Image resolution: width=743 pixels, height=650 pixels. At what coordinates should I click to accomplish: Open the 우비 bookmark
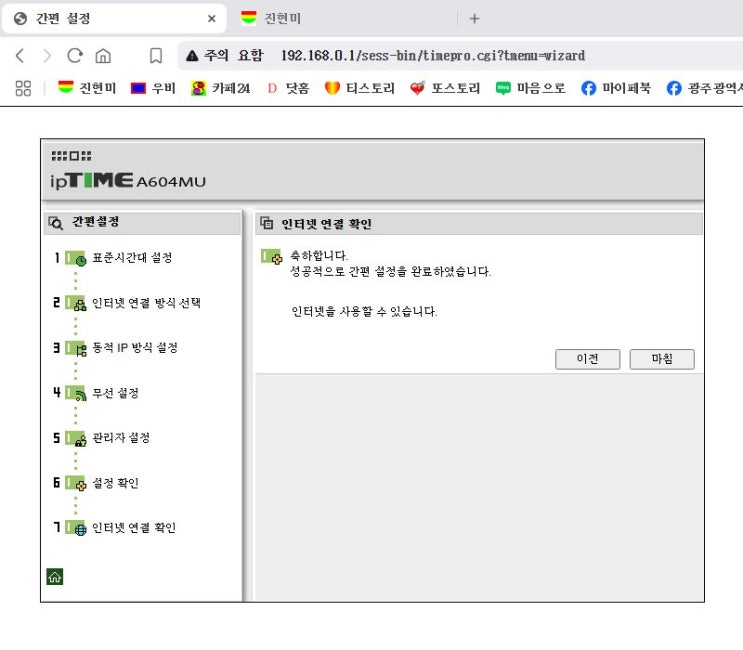pyautogui.click(x=153, y=88)
